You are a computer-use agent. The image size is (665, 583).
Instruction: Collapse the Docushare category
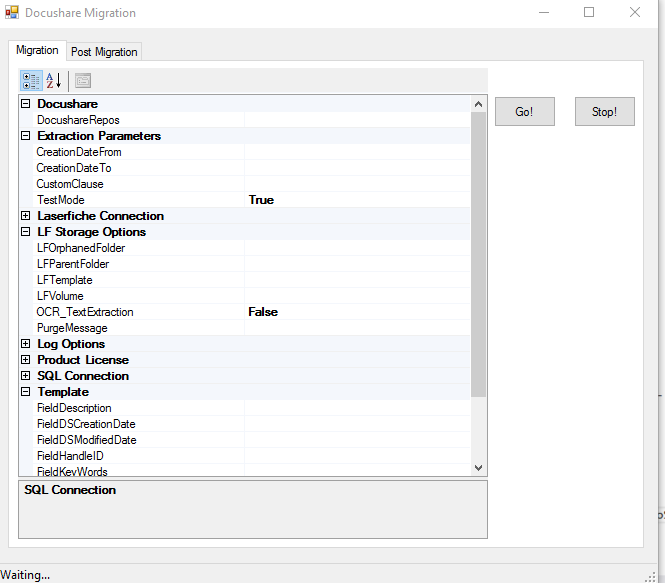coord(26,103)
